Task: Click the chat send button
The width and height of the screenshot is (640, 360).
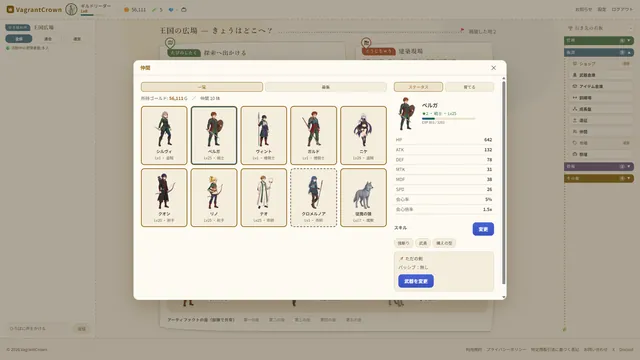Action: [x=82, y=329]
